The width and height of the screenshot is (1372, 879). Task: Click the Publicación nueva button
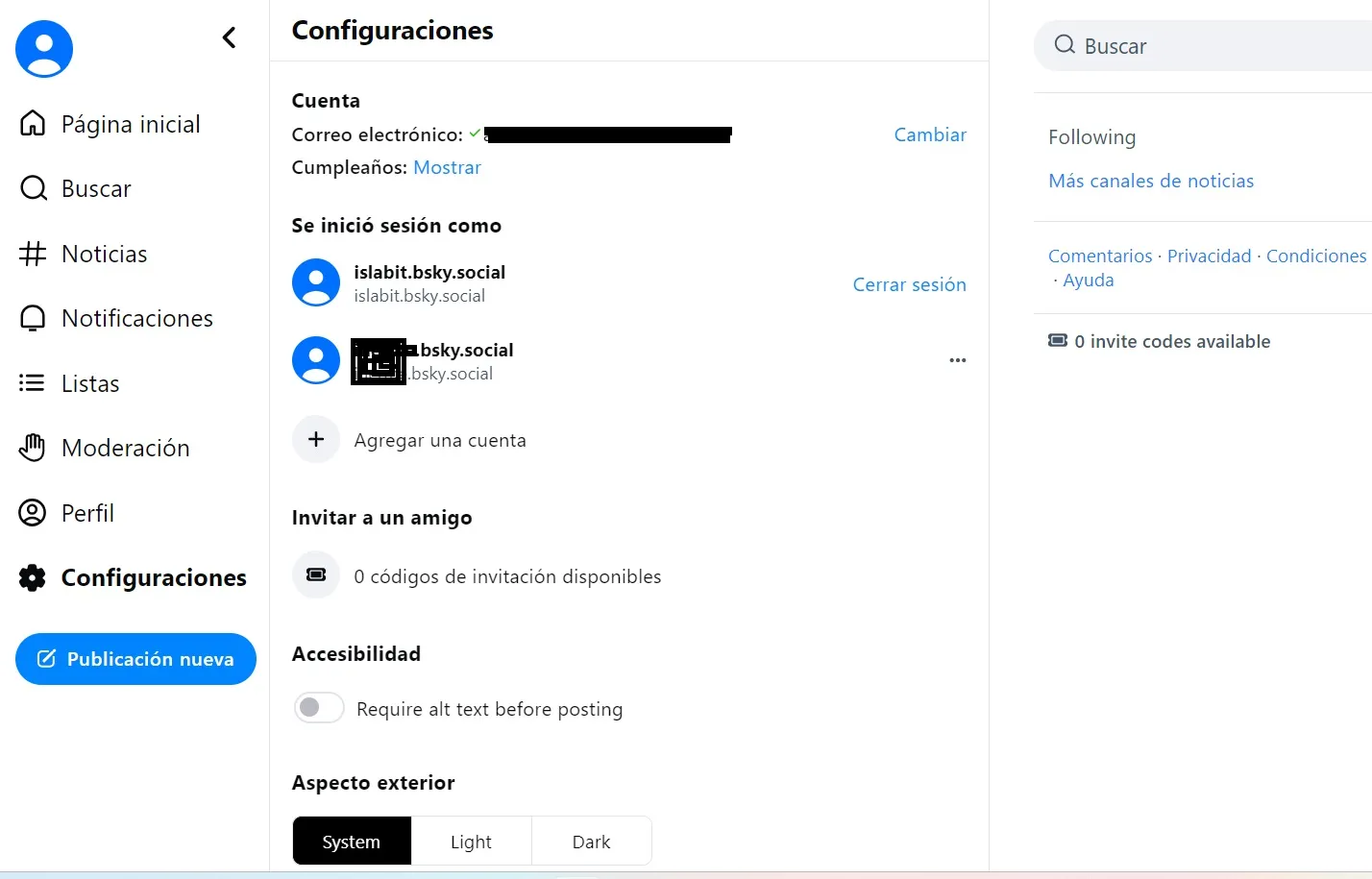coord(135,659)
